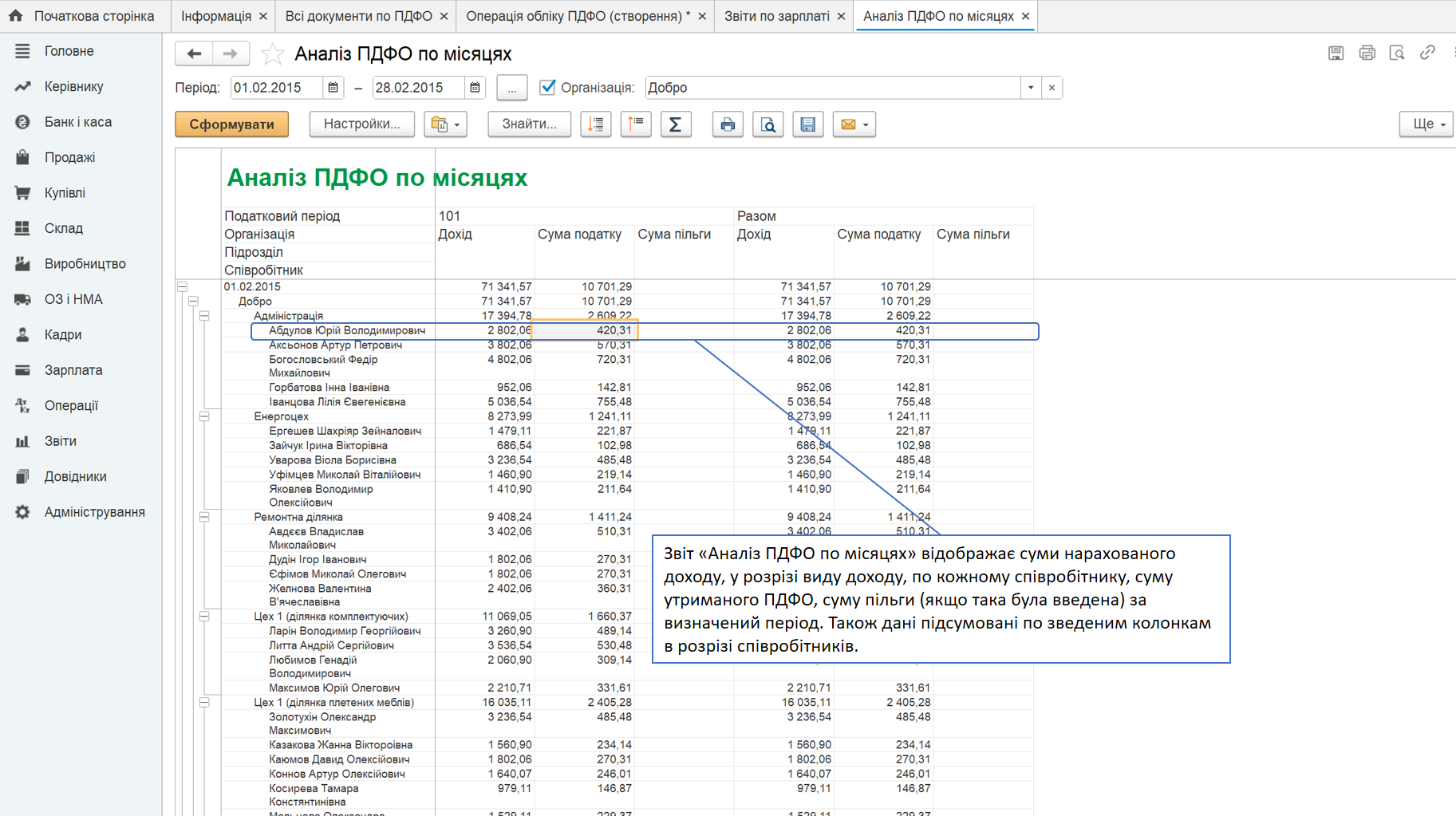Go forward with the right arrow button

pyautogui.click(x=231, y=53)
